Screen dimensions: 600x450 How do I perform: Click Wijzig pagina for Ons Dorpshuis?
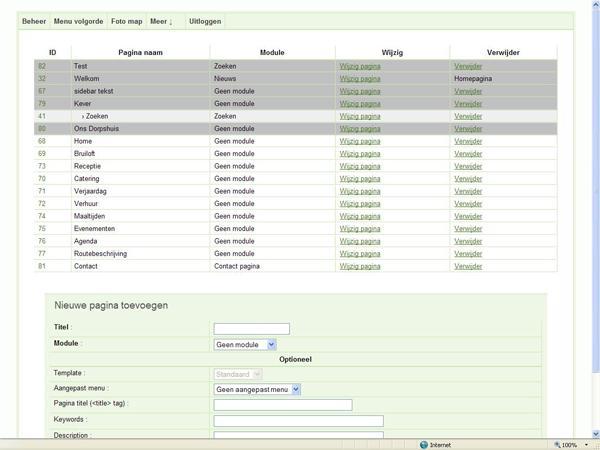[360, 129]
